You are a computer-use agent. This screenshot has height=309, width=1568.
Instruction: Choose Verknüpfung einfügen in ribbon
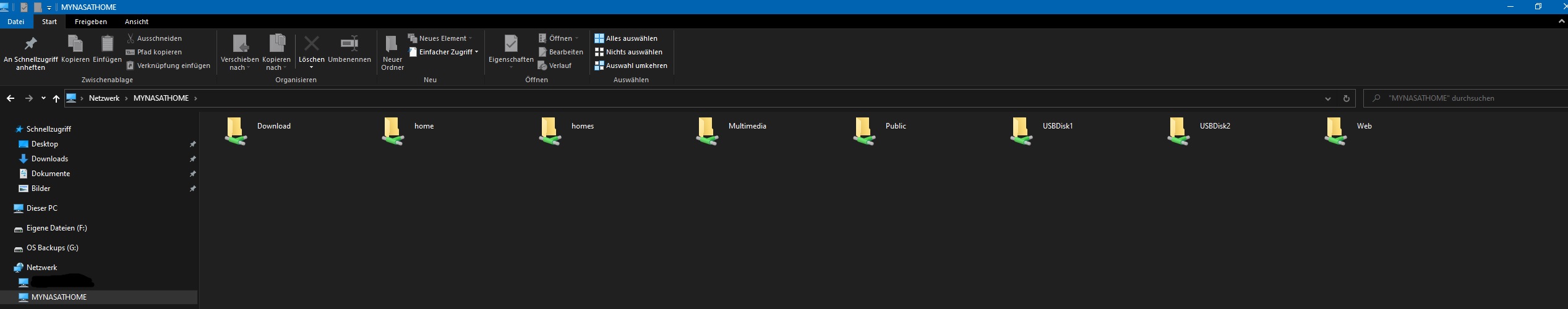coord(168,66)
